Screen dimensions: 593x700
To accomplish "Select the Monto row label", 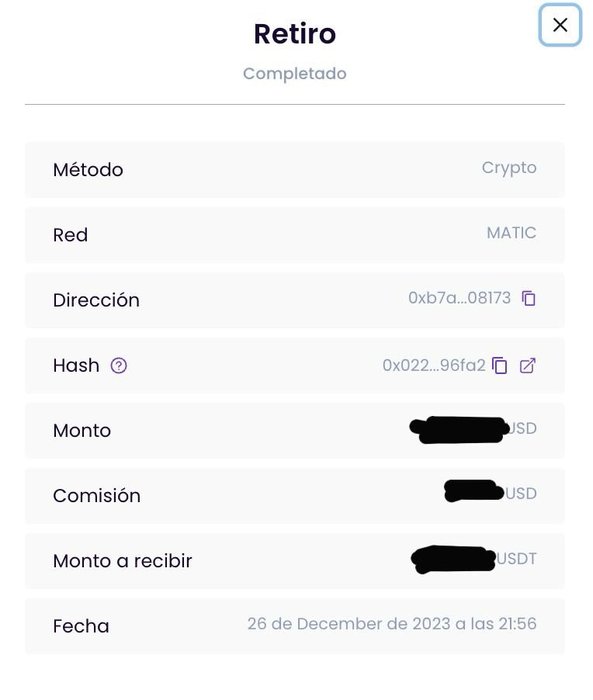I will [82, 431].
